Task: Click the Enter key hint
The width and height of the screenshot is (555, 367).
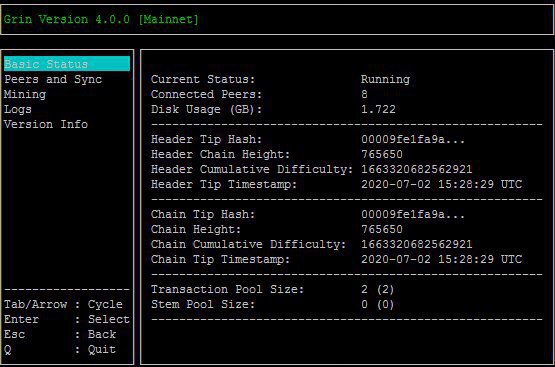Action: (21, 319)
